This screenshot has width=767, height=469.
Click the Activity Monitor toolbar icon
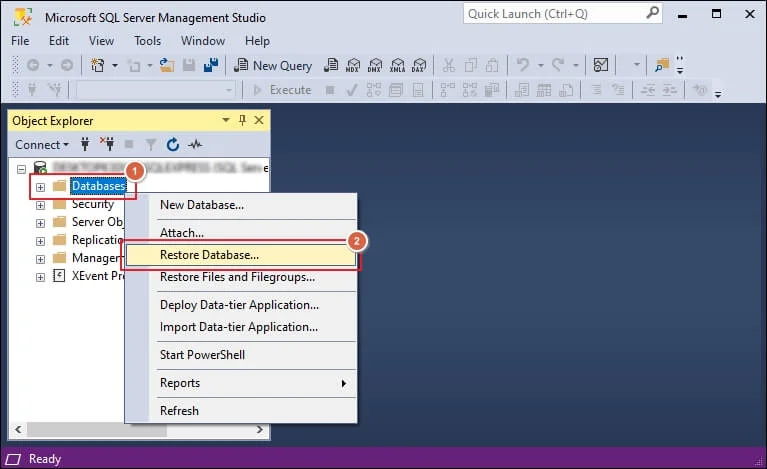601,65
